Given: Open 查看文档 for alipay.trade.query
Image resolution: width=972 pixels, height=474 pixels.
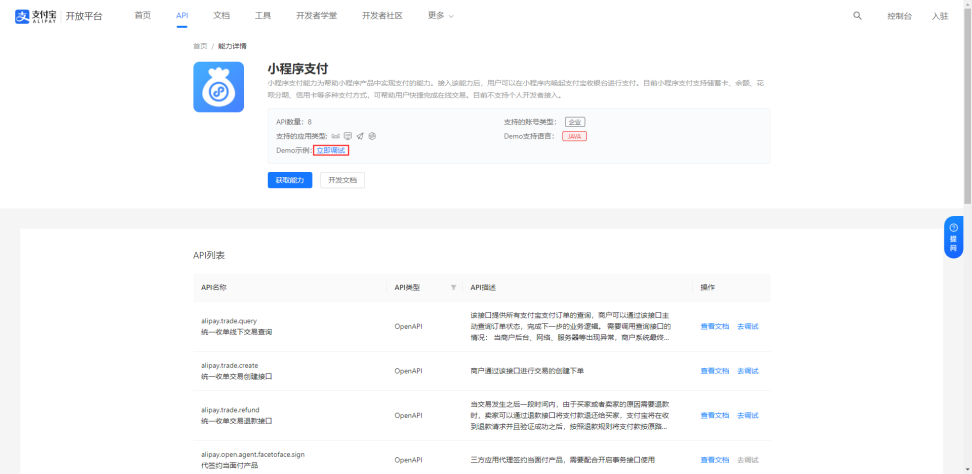Looking at the screenshot, I should (715, 327).
